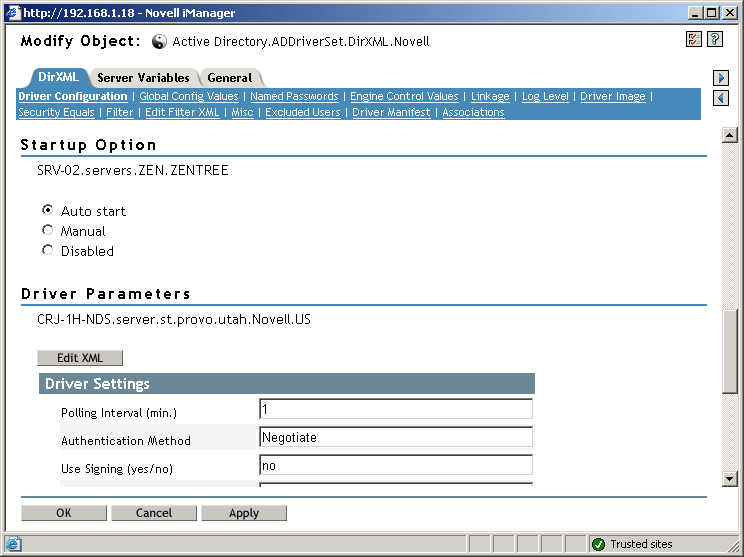
Task: Open Named Passwords link
Action: click(x=294, y=96)
